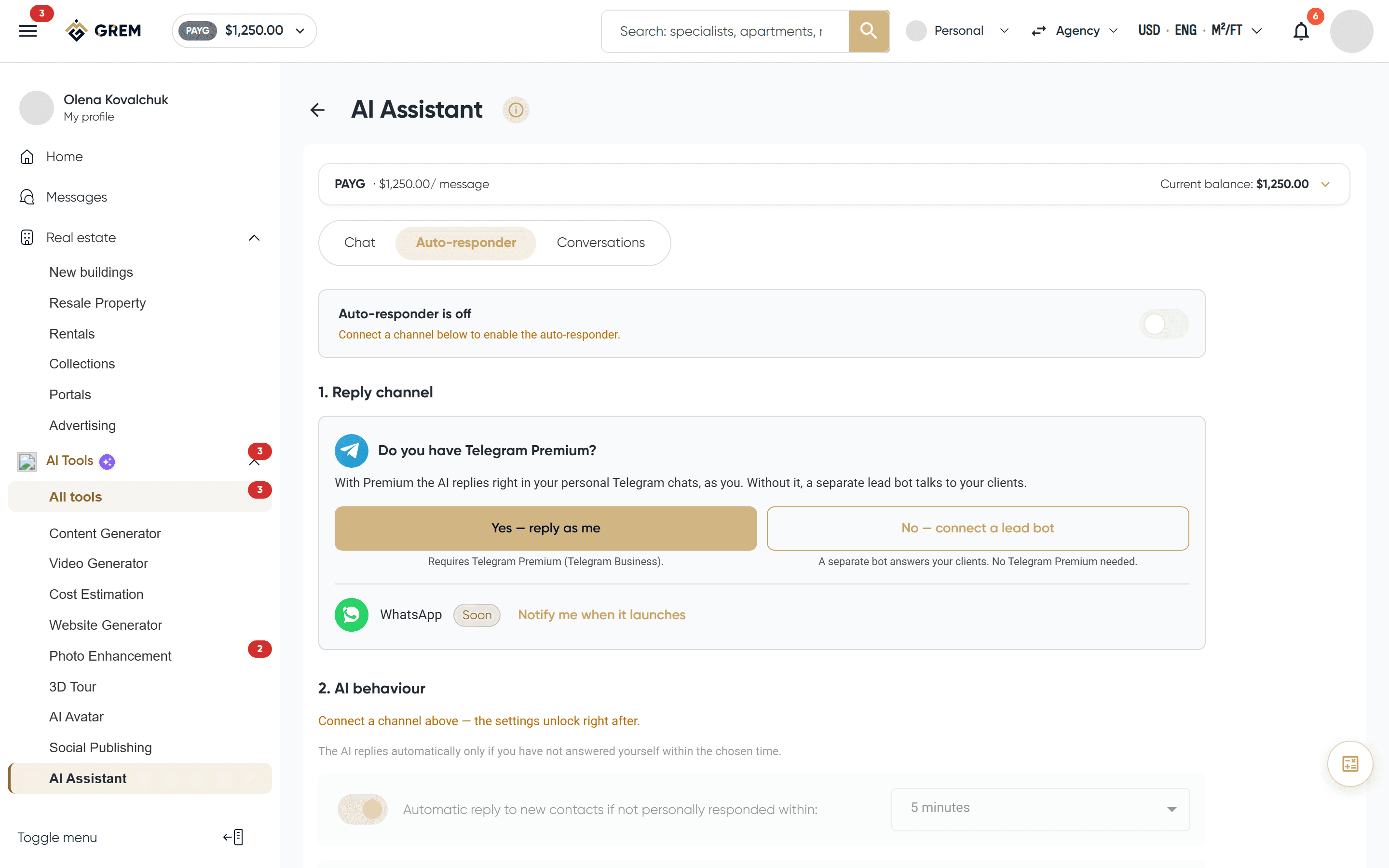Click the Photo Enhancement badge 2
The height and width of the screenshot is (868, 1389).
click(x=259, y=649)
